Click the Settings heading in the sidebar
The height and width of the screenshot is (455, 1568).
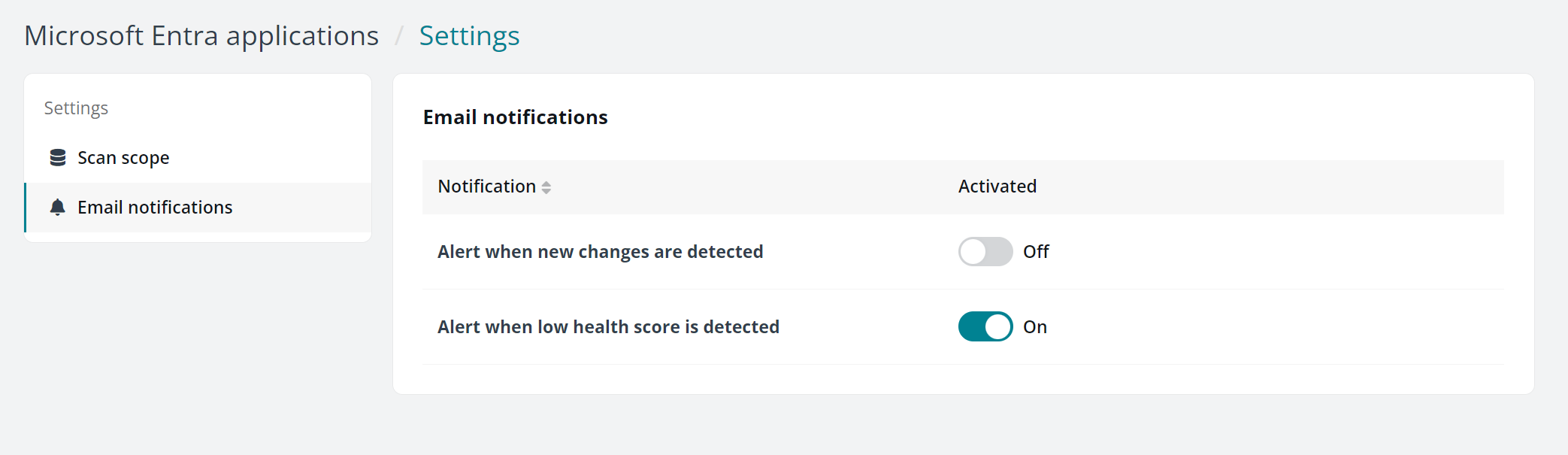[76, 108]
